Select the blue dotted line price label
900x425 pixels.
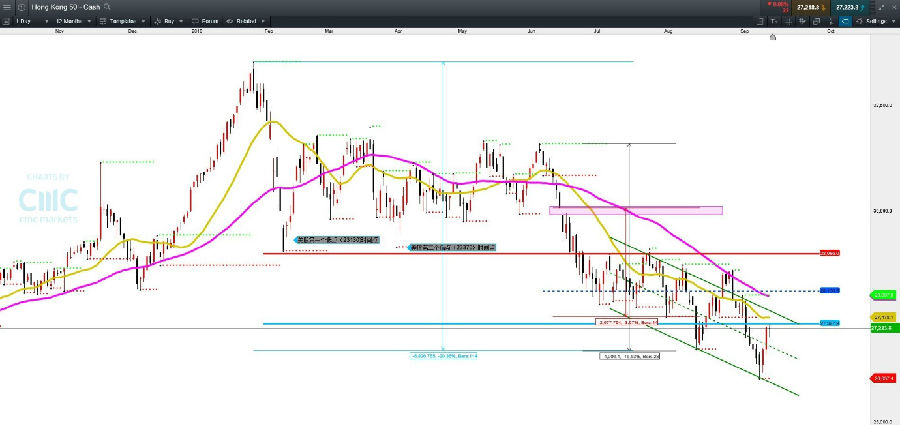pos(830,291)
